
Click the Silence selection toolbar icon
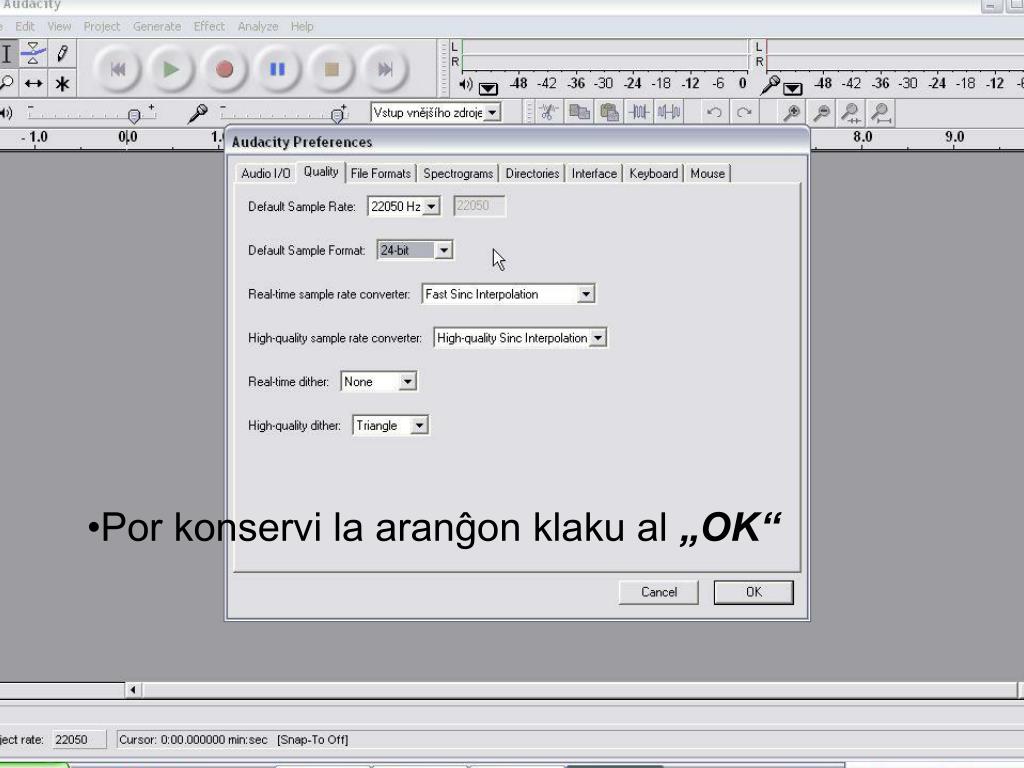[669, 112]
